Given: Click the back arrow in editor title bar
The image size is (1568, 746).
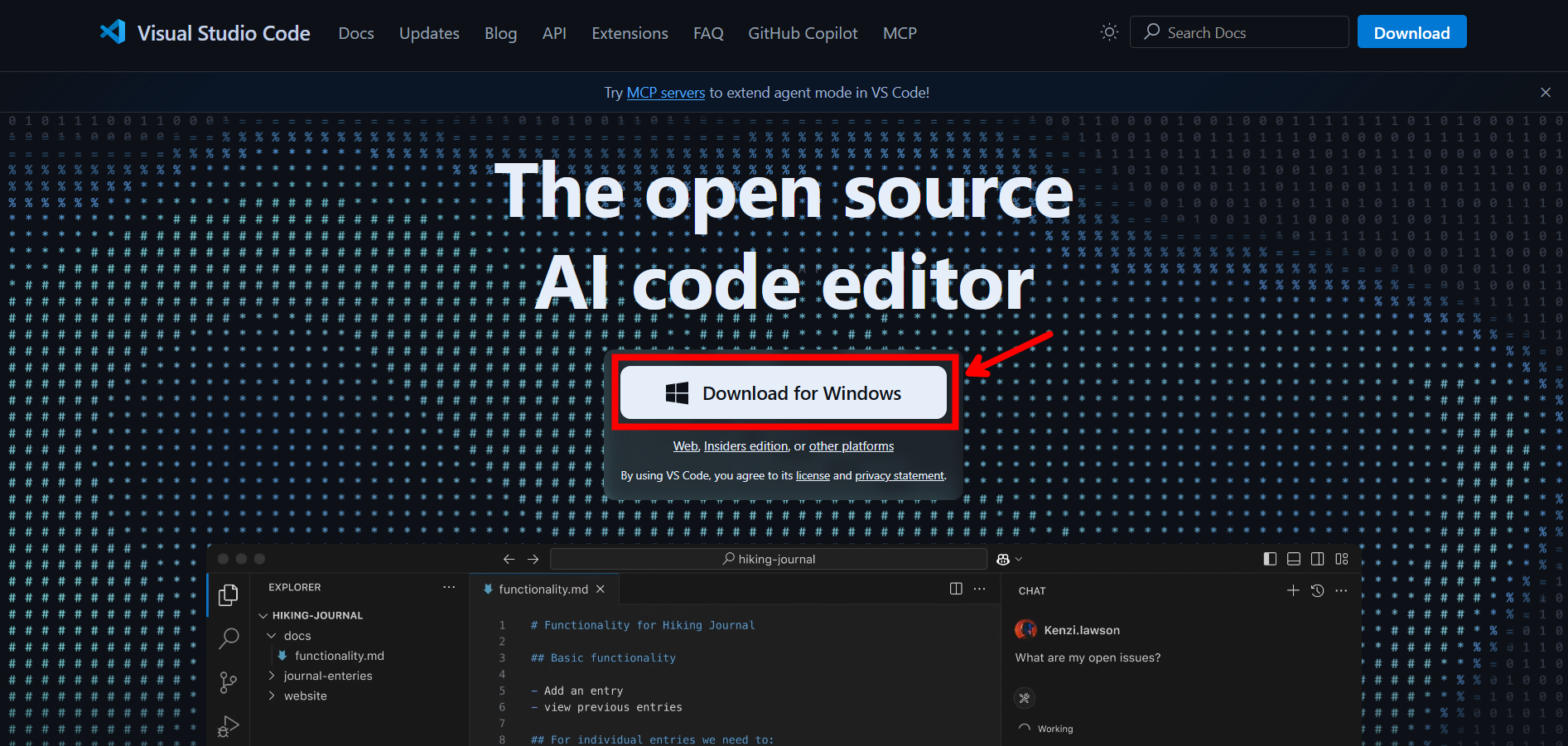Looking at the screenshot, I should click(509, 559).
